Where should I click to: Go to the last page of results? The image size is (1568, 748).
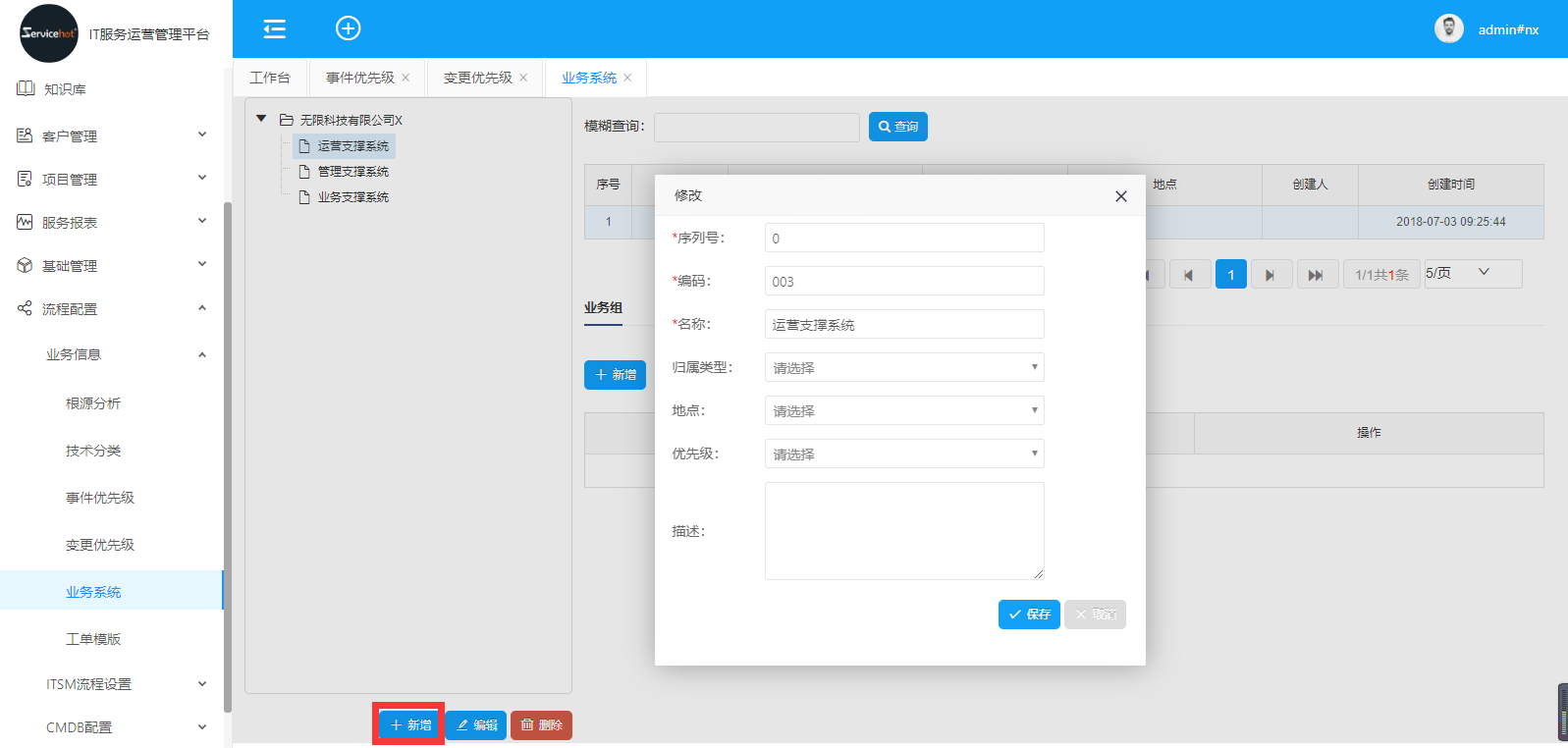pyautogui.click(x=1316, y=275)
